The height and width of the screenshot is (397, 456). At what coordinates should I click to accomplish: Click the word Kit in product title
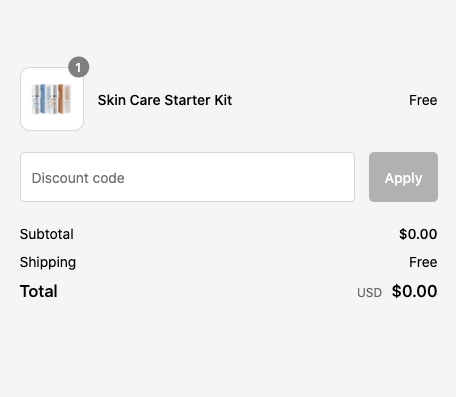(x=223, y=100)
